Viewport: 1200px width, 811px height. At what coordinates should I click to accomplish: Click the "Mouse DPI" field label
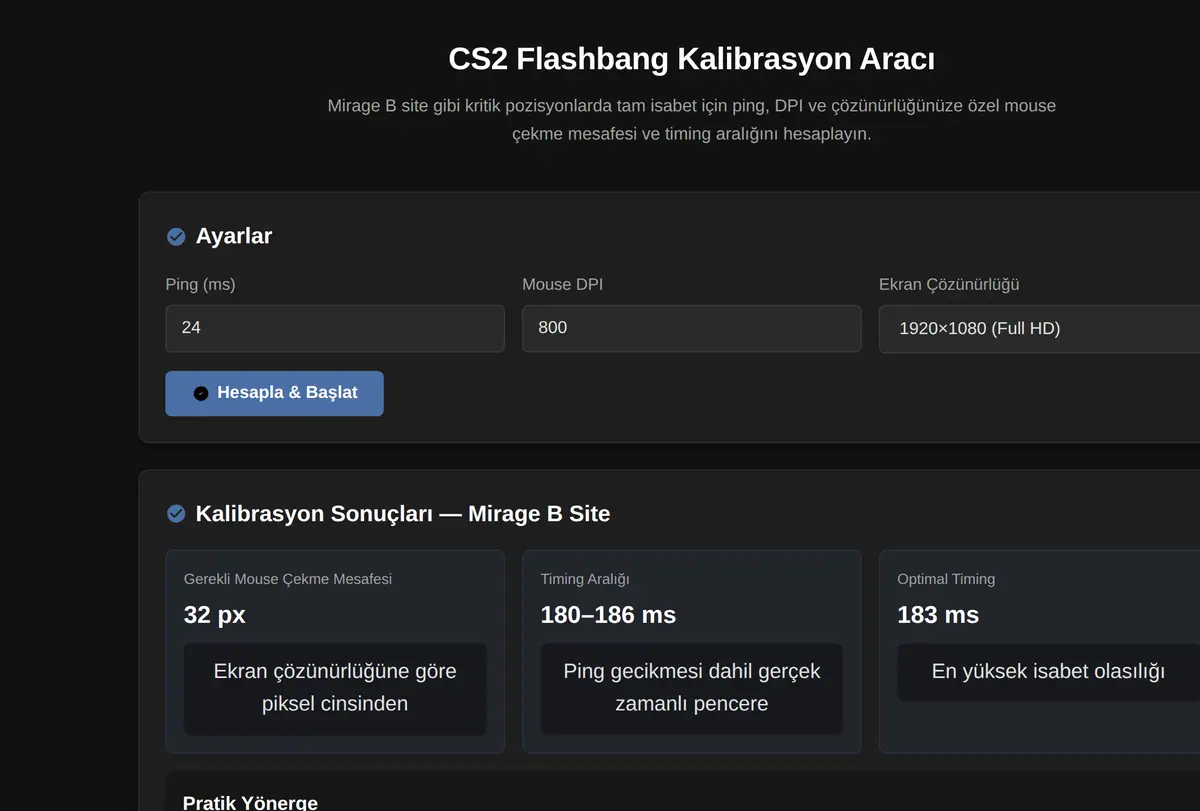(x=562, y=285)
